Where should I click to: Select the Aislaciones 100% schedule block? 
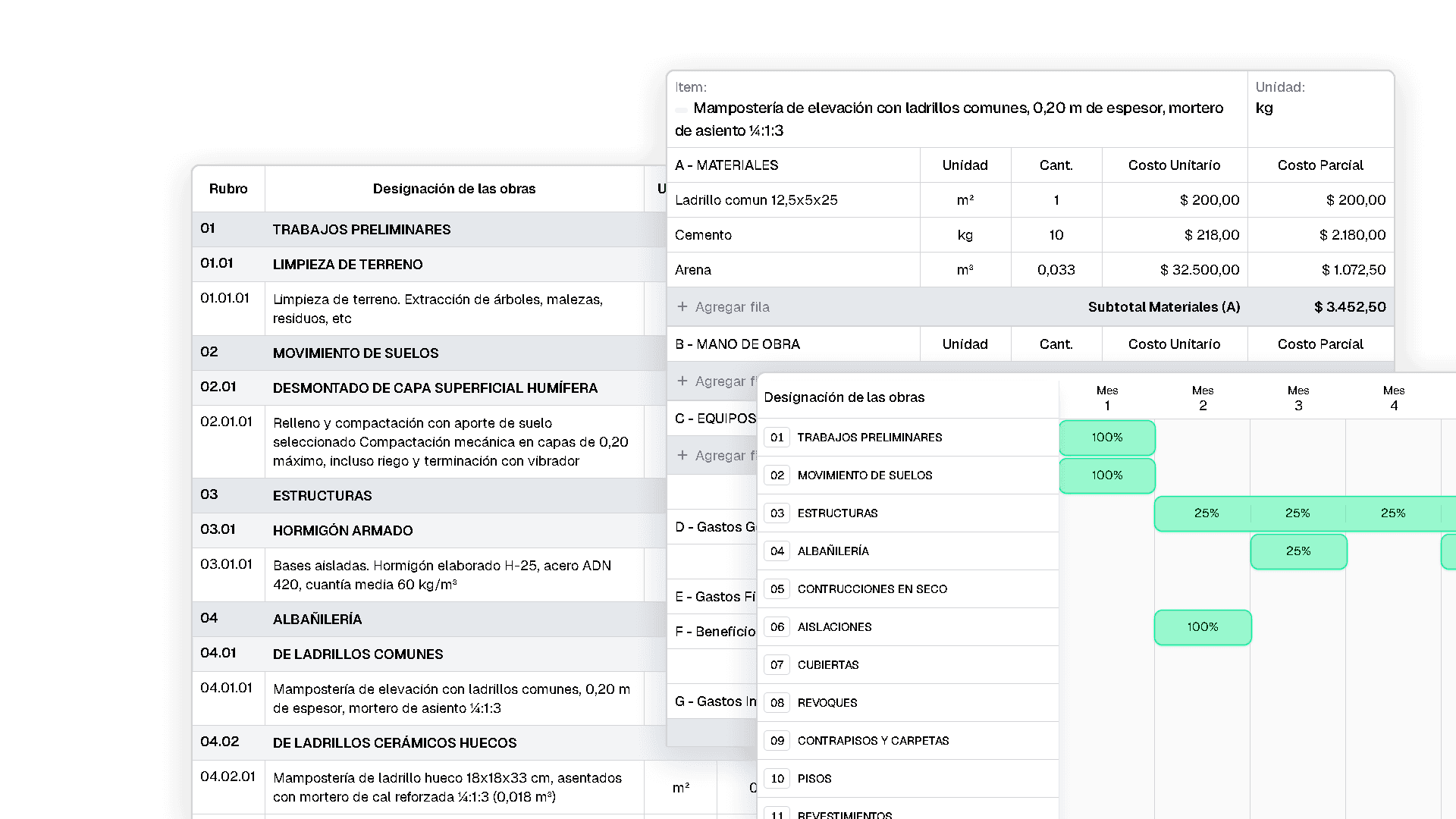(x=1202, y=627)
